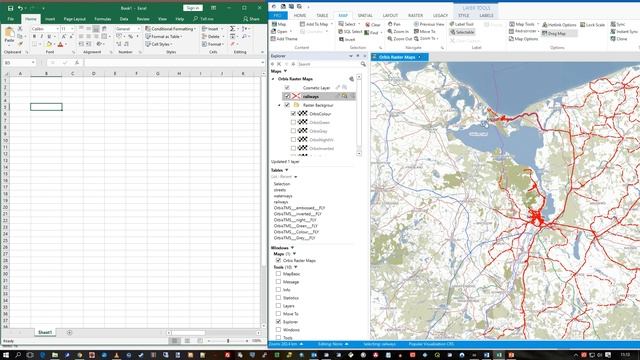Open the Excel font name dropdown
Viewport: 640px width, 360px height.
58,29
